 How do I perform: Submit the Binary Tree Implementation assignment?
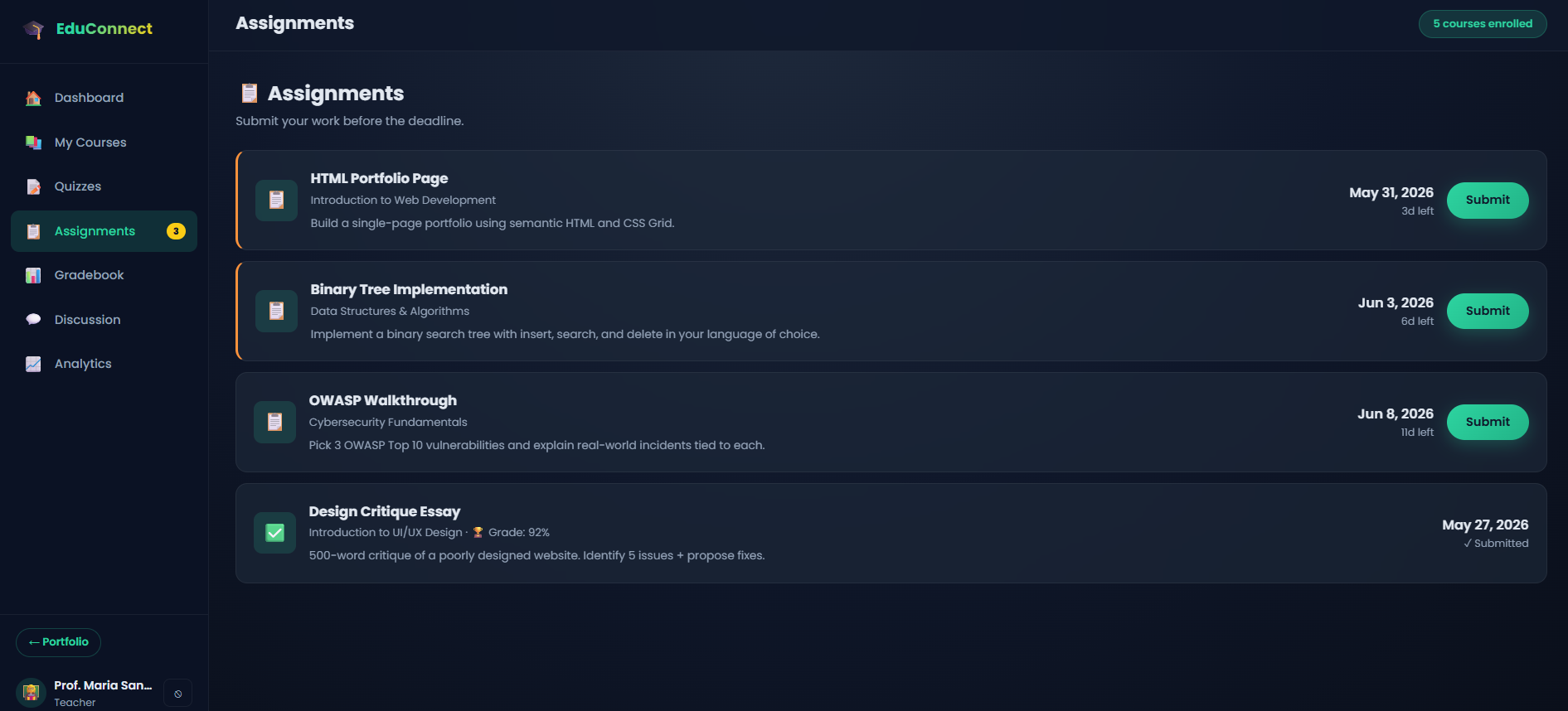coord(1488,311)
